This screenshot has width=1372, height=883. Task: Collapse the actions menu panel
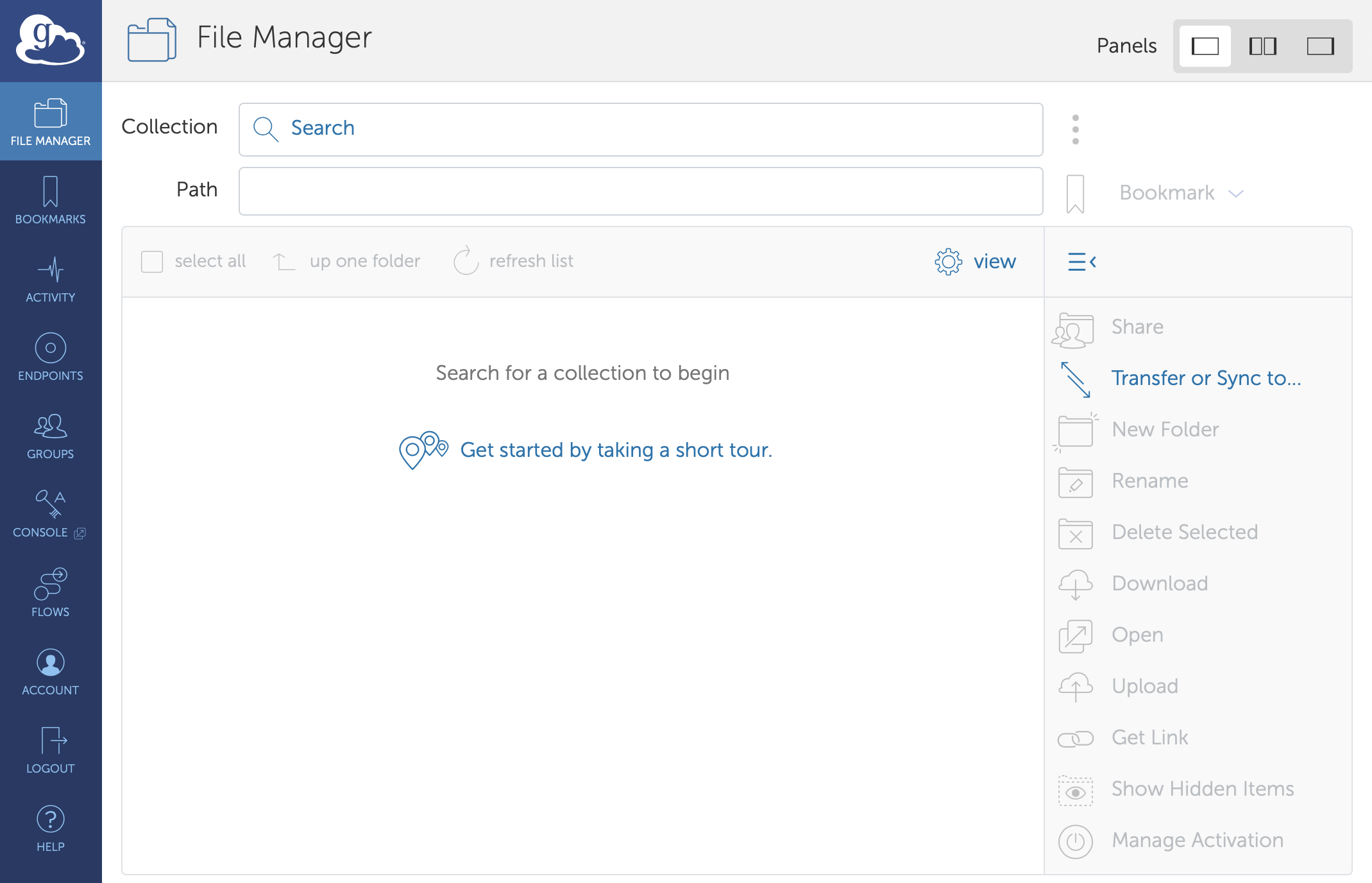[x=1082, y=262]
